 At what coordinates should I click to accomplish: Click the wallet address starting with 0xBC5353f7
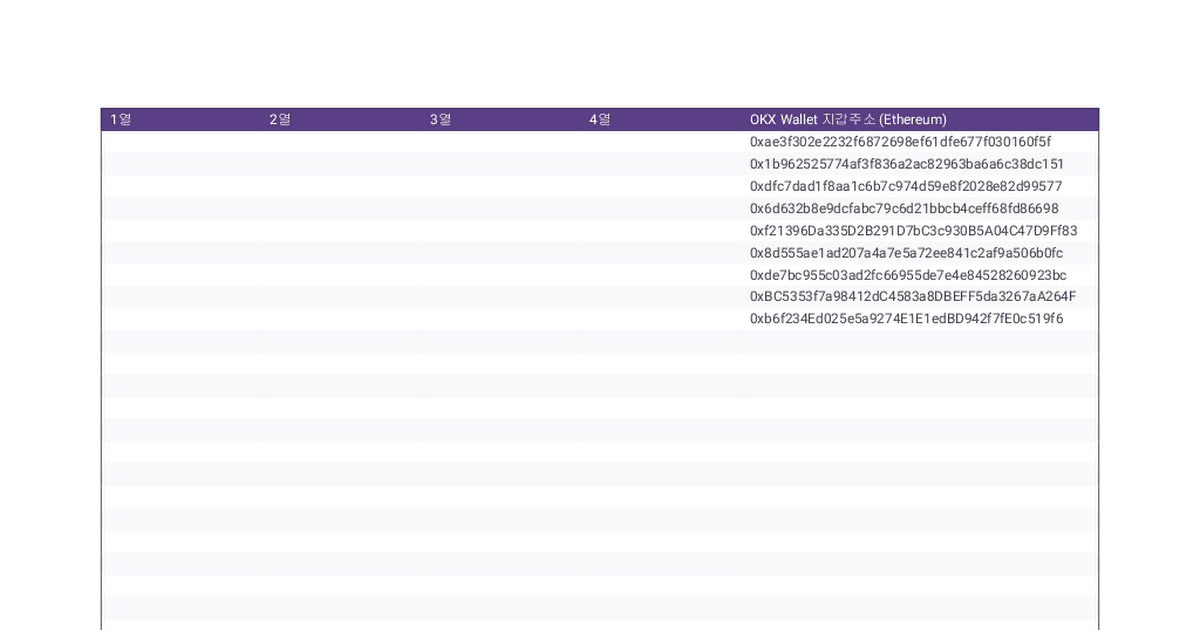click(913, 297)
